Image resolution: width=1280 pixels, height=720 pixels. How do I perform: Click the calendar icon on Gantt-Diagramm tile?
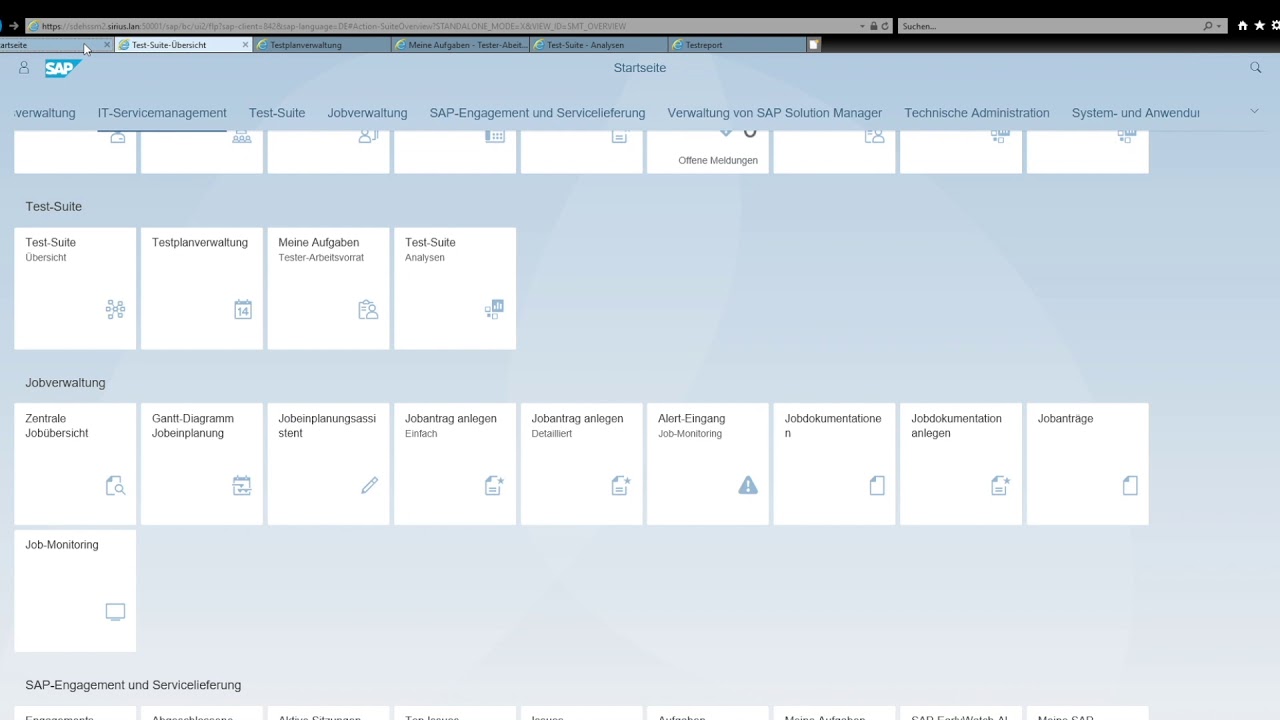click(x=242, y=485)
